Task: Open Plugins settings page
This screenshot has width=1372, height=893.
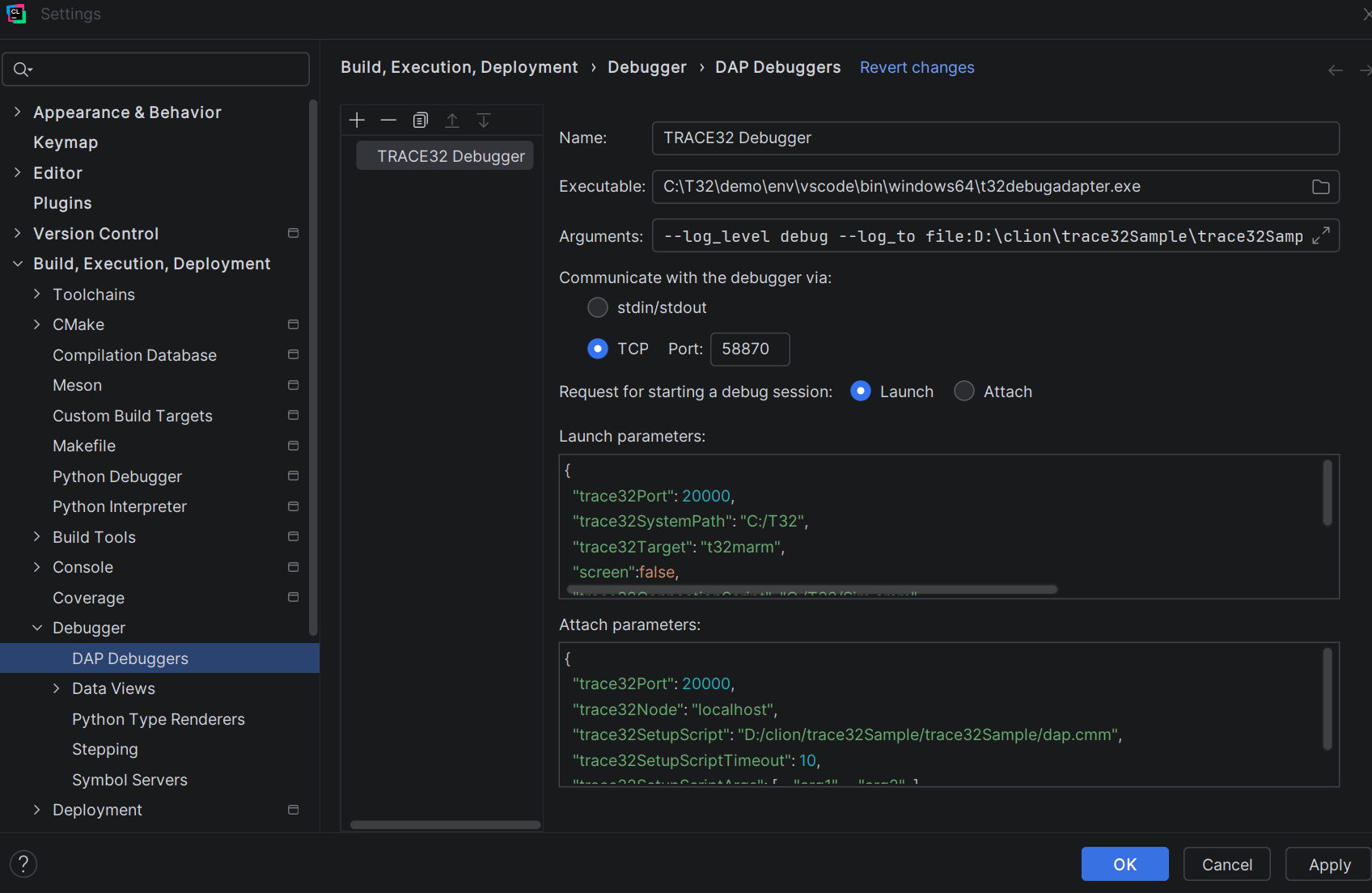Action: (62, 203)
